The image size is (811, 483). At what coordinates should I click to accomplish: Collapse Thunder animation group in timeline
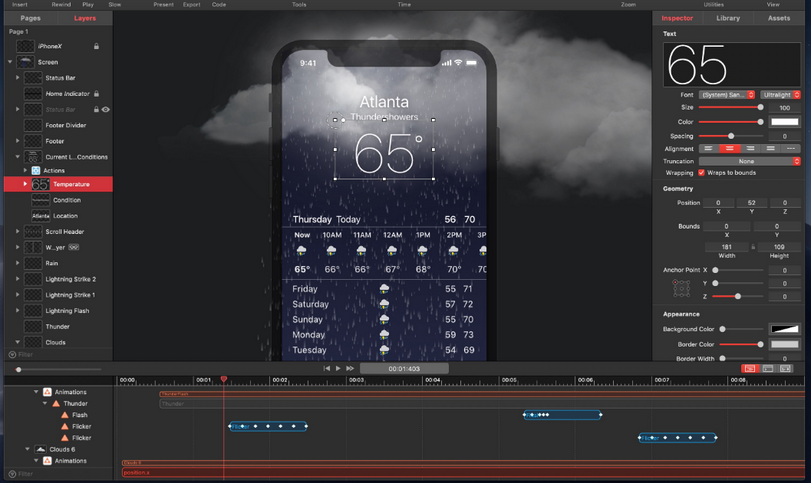pyautogui.click(x=45, y=403)
